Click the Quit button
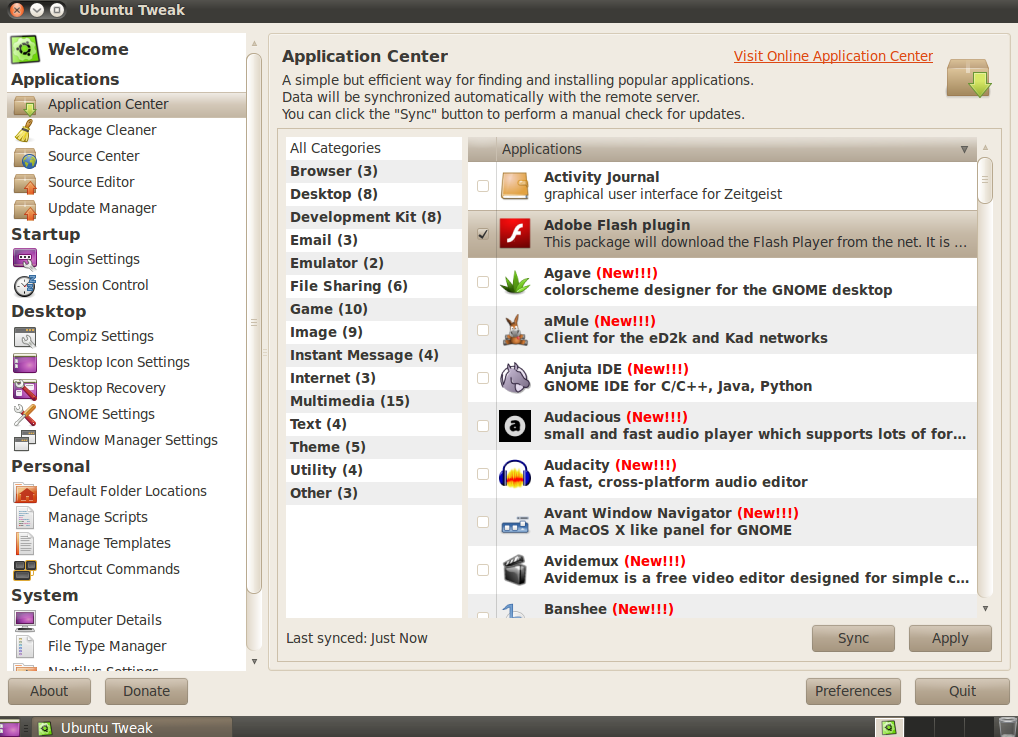This screenshot has width=1018, height=737. click(x=962, y=692)
